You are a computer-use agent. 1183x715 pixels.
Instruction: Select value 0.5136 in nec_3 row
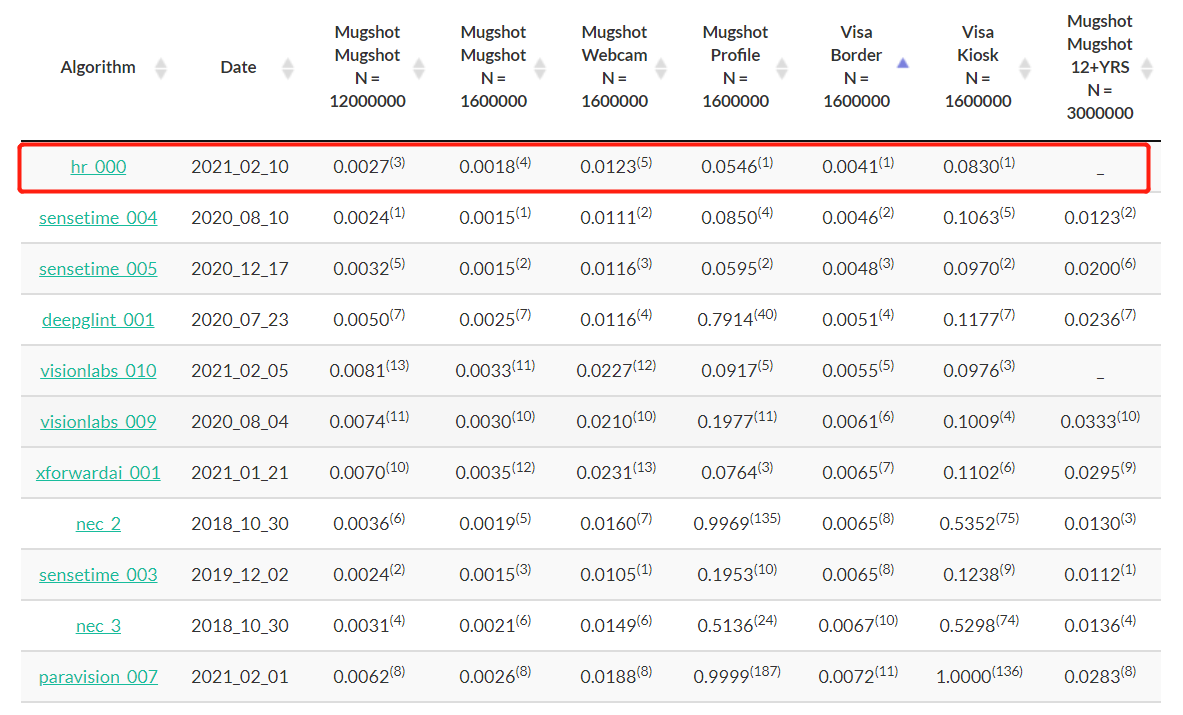726,626
